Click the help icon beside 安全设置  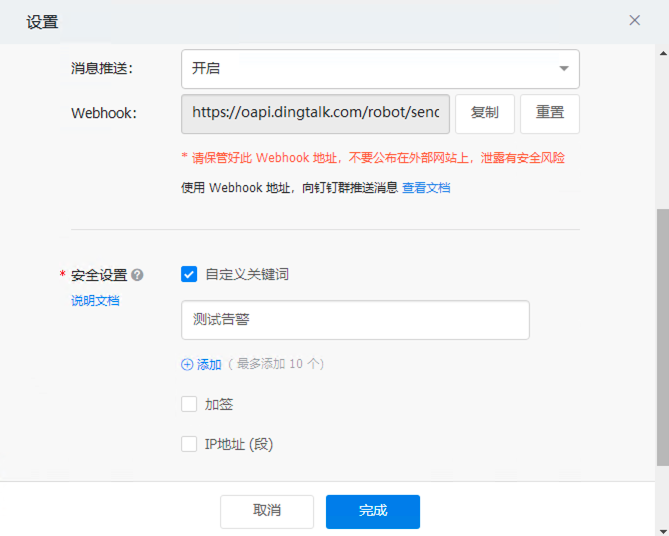pos(137,275)
